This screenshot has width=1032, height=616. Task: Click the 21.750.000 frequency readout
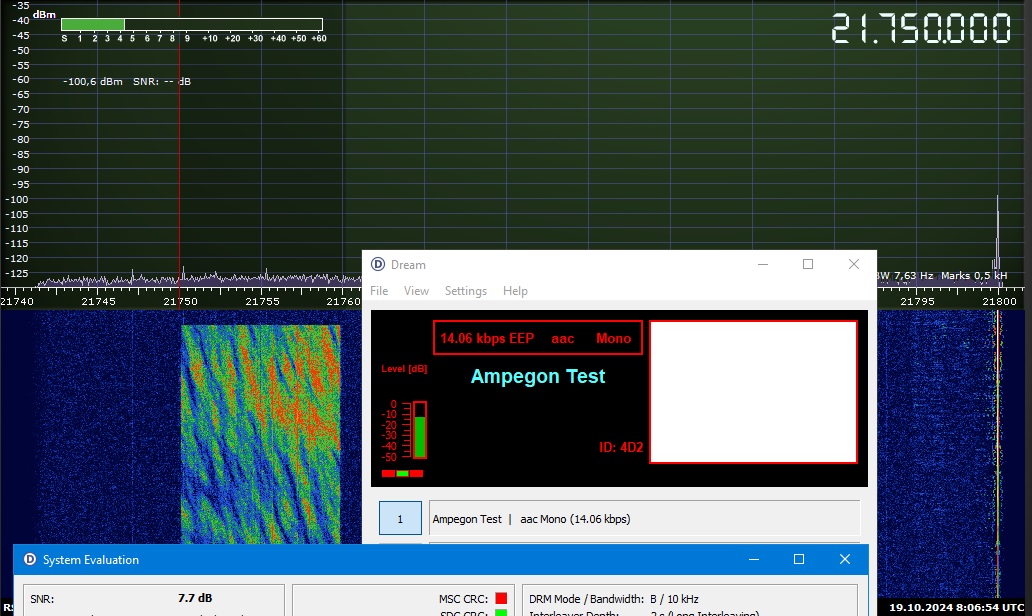pyautogui.click(x=920, y=30)
